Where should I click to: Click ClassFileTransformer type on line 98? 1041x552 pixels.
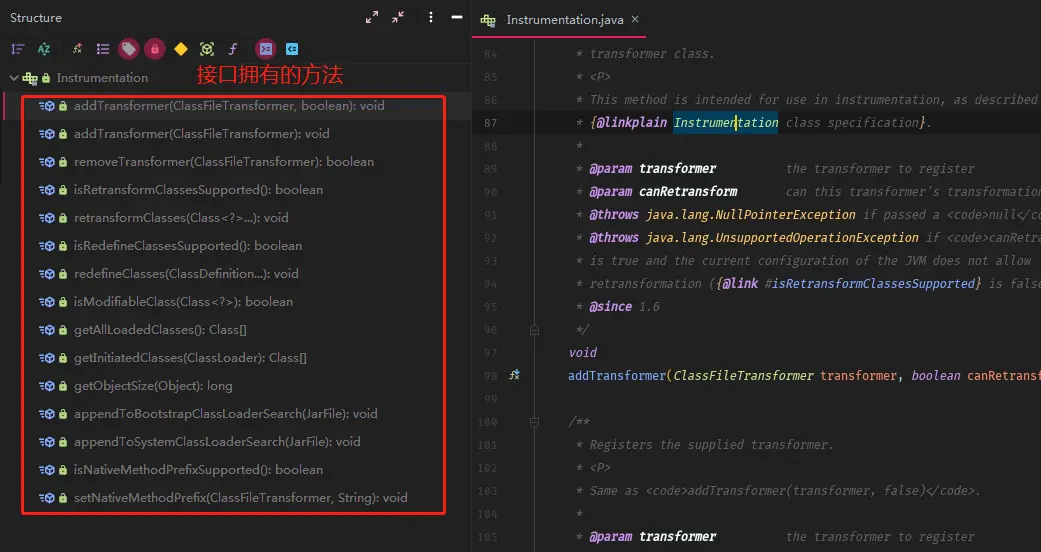click(x=743, y=375)
